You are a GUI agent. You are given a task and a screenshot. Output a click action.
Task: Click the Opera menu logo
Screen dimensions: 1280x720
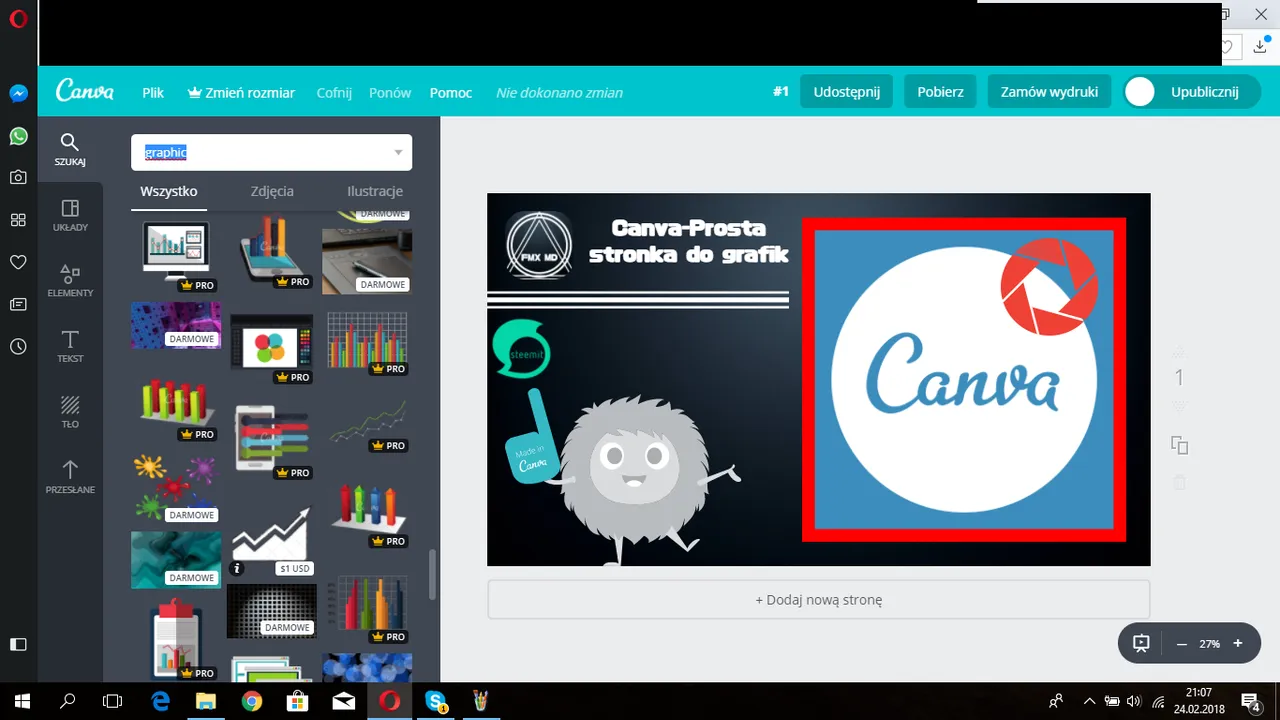click(18, 19)
